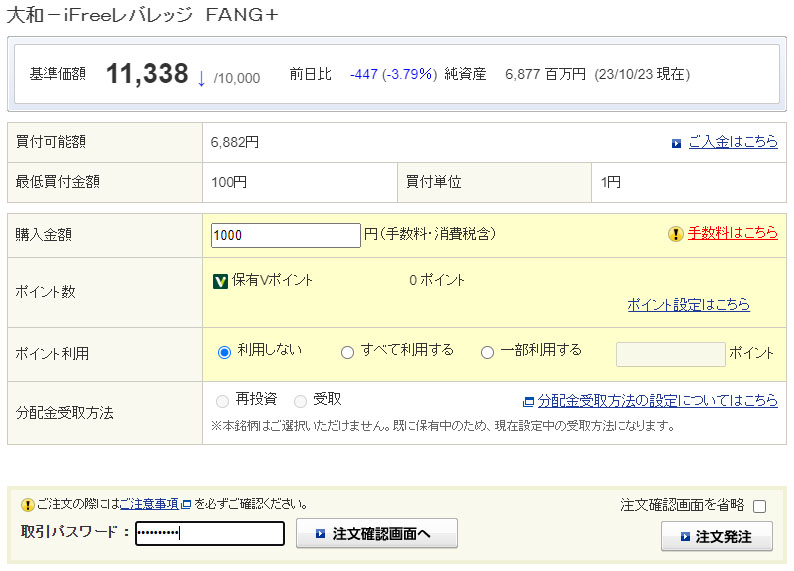Click the 取引パスワード password field

[x=210, y=534]
